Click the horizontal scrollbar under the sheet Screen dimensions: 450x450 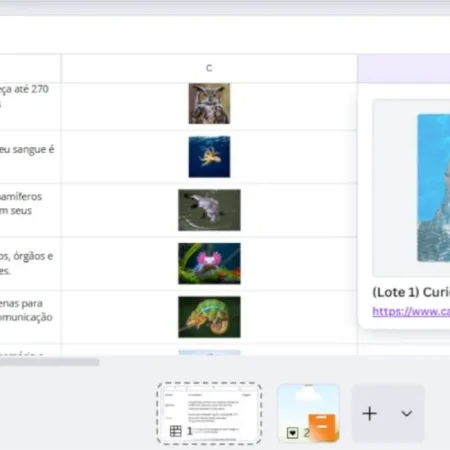pyautogui.click(x=49, y=362)
